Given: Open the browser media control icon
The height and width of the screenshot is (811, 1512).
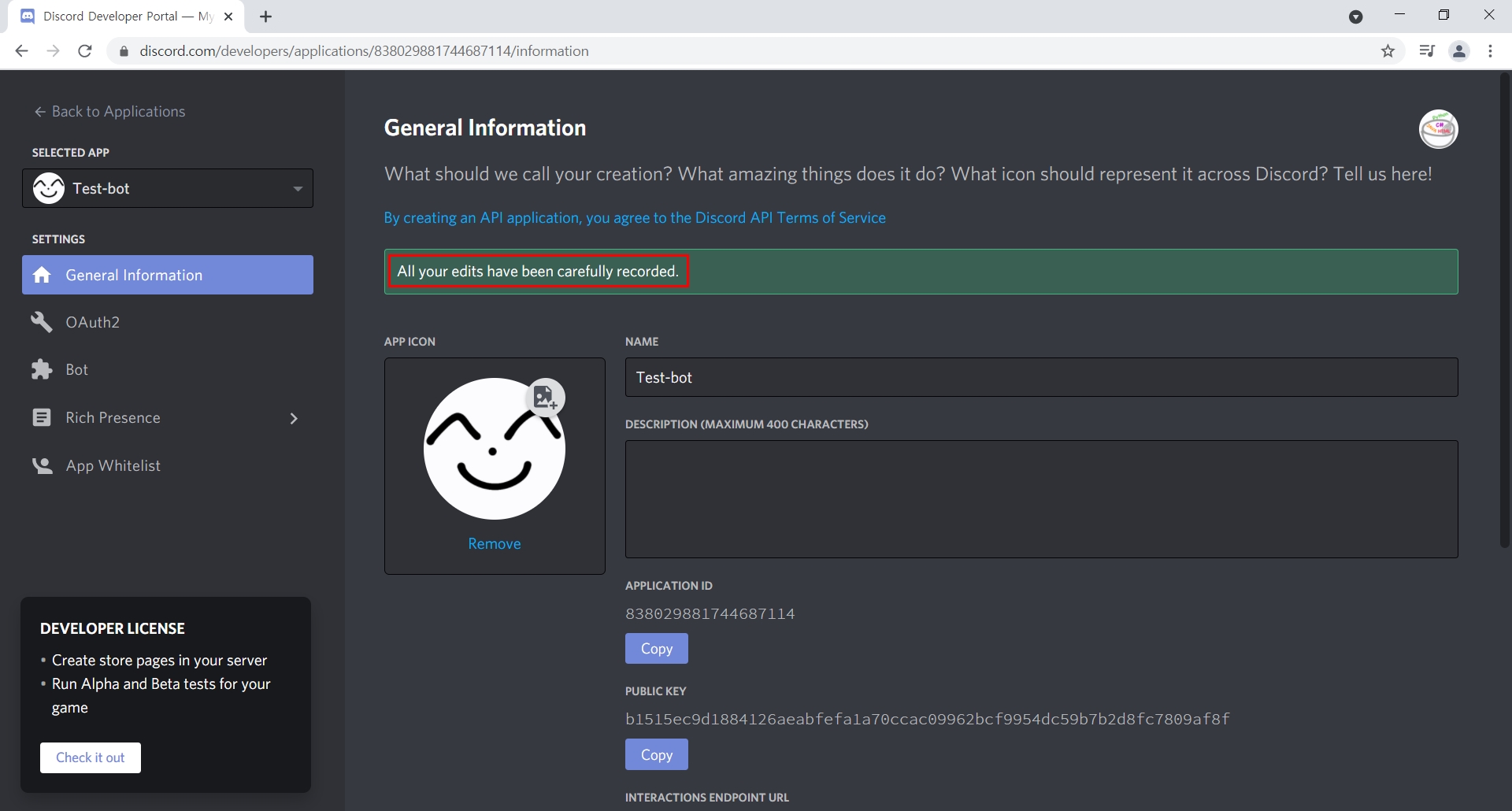Looking at the screenshot, I should coord(1426,51).
